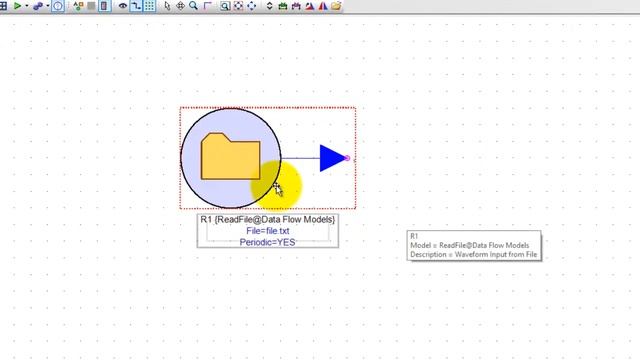Select the arrow pointer tool
Viewport: 640px width, 360px height.
point(167,6)
